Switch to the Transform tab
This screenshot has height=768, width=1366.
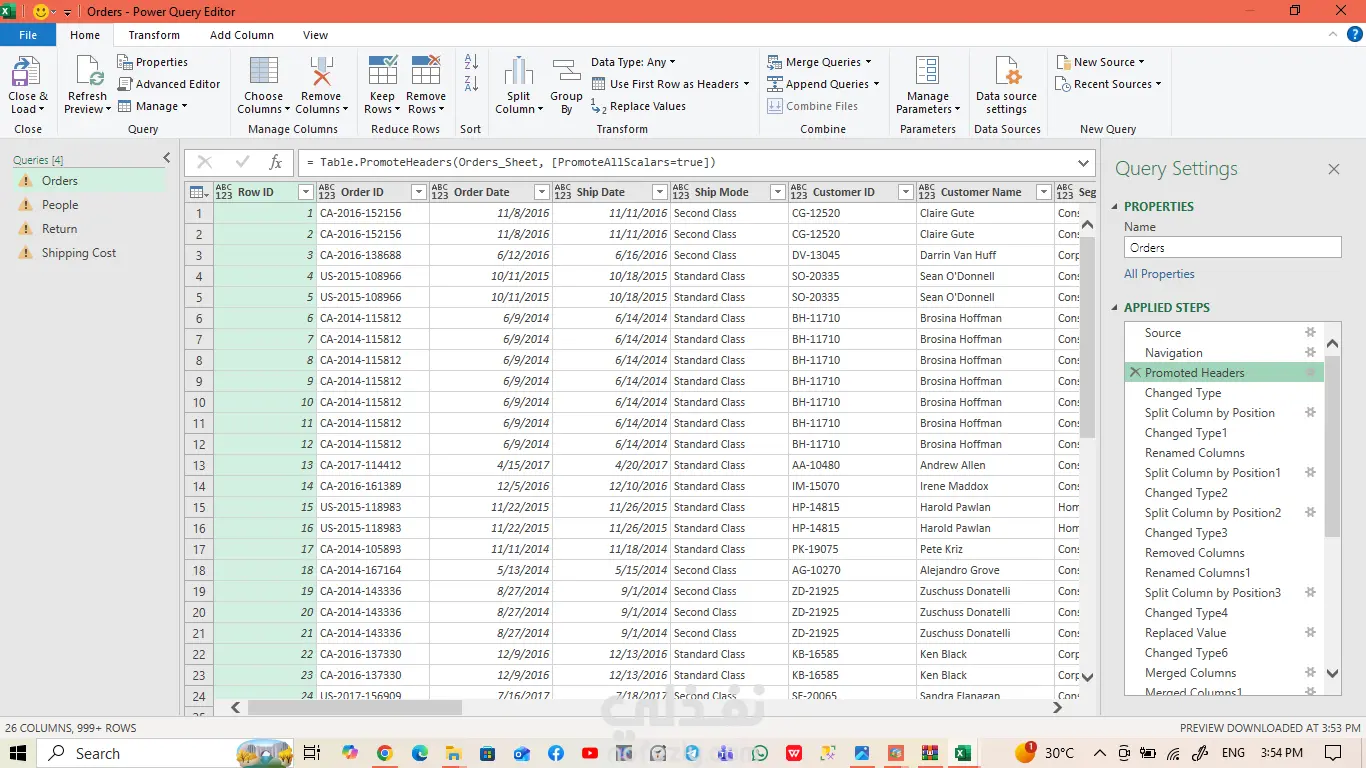click(154, 35)
